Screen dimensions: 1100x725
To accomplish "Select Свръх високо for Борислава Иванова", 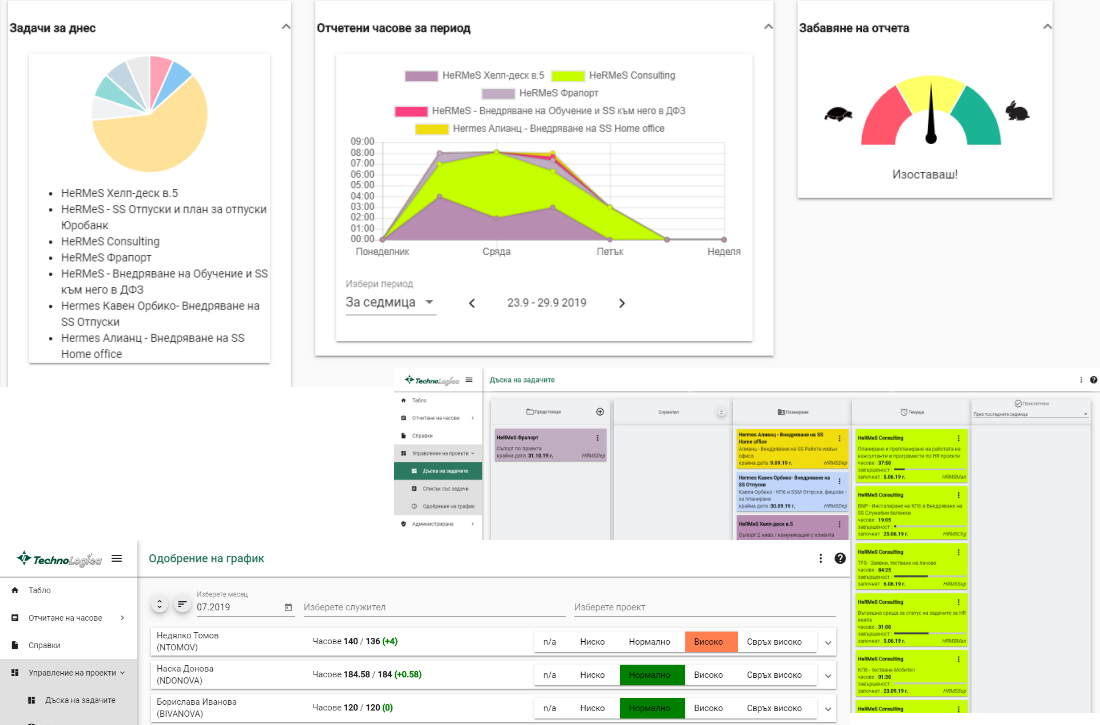I will (774, 708).
